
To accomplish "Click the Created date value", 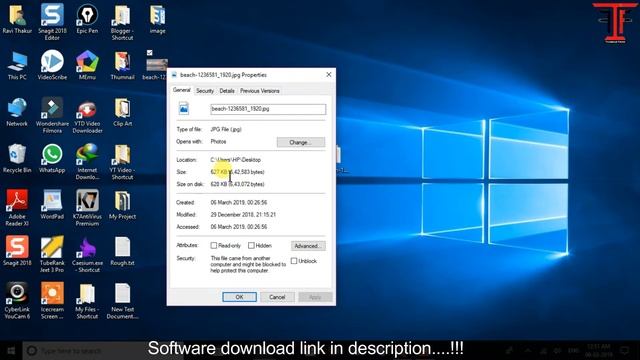I will click(239, 202).
